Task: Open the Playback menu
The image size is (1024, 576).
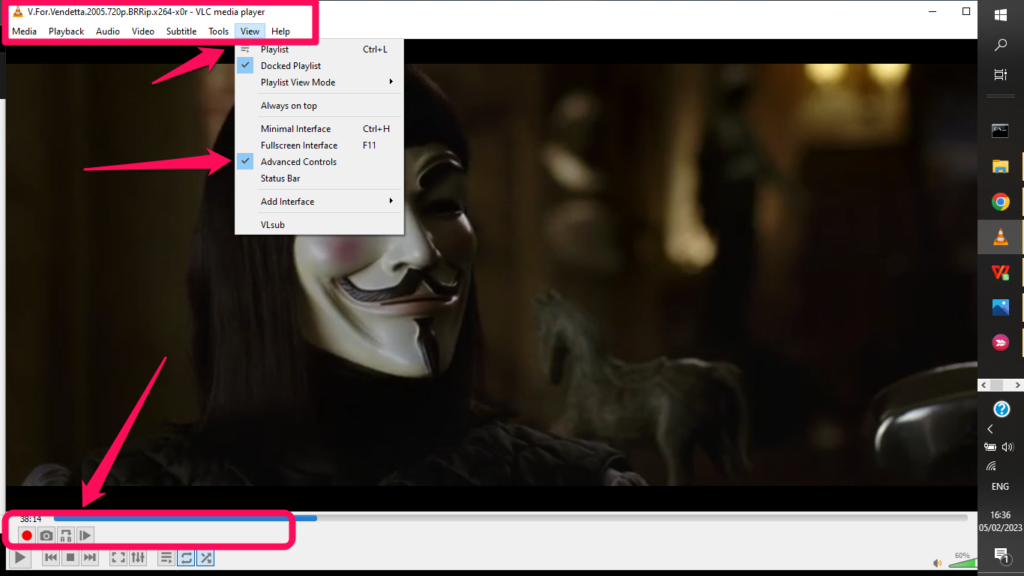Action: (x=66, y=31)
